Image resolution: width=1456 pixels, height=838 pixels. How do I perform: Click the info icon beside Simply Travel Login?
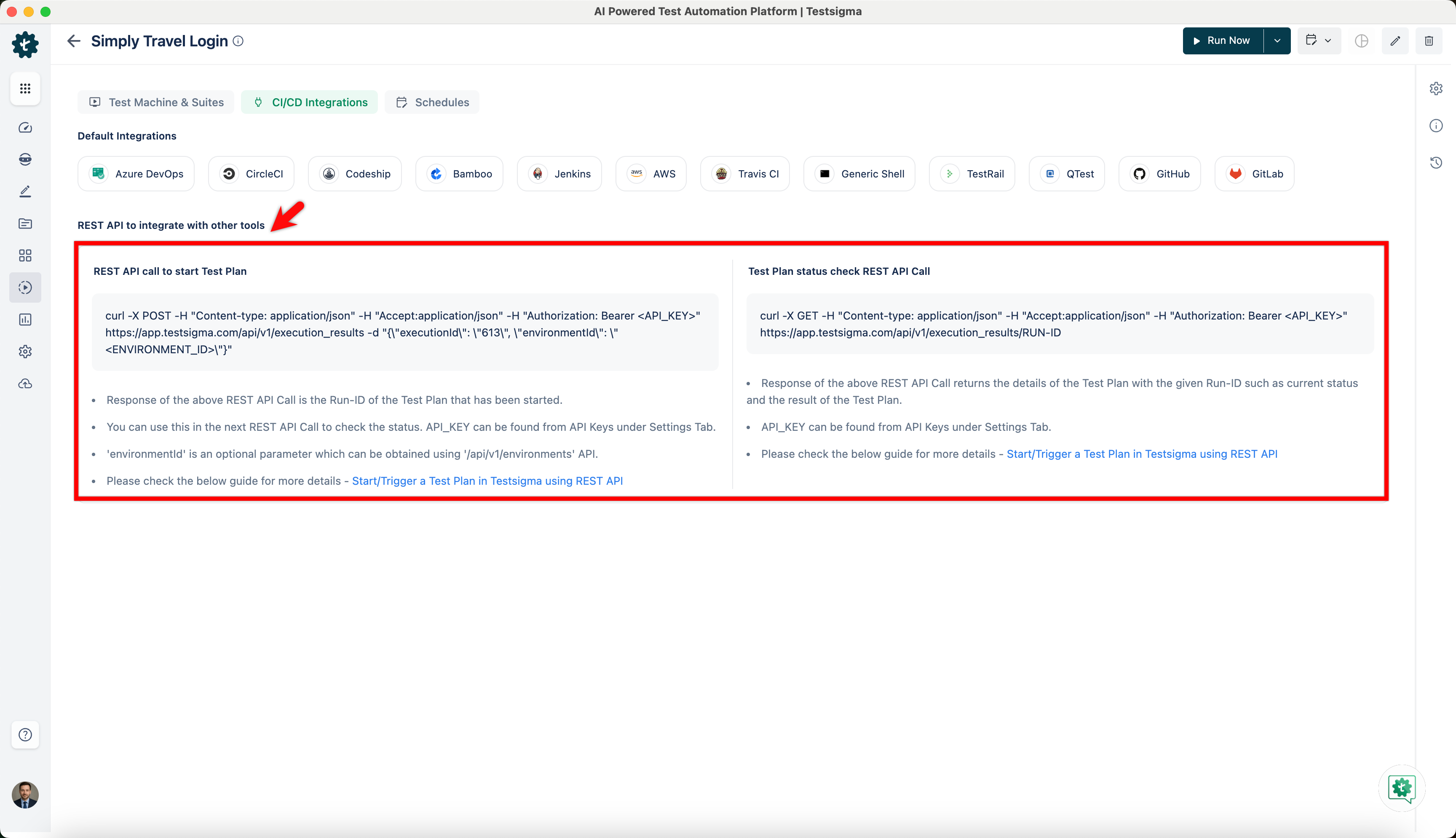[x=238, y=41]
